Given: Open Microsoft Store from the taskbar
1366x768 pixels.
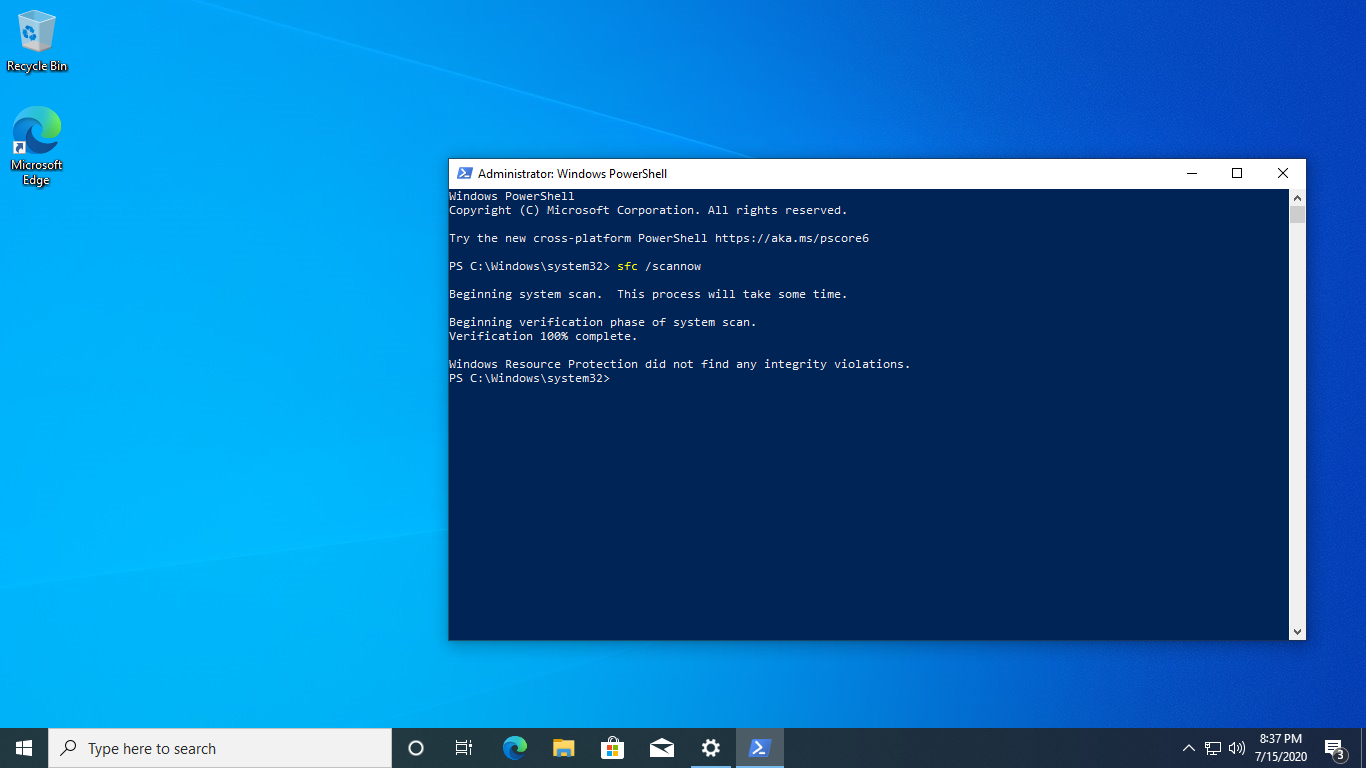Looking at the screenshot, I should [x=612, y=748].
